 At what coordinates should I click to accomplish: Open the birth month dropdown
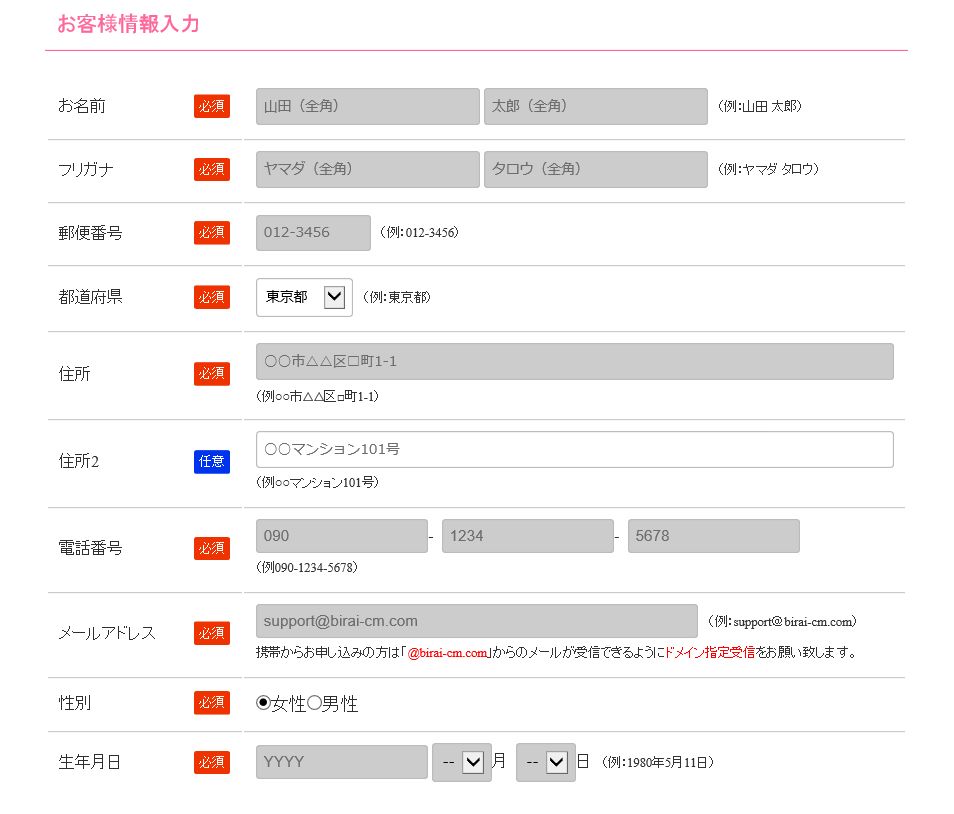[x=462, y=762]
